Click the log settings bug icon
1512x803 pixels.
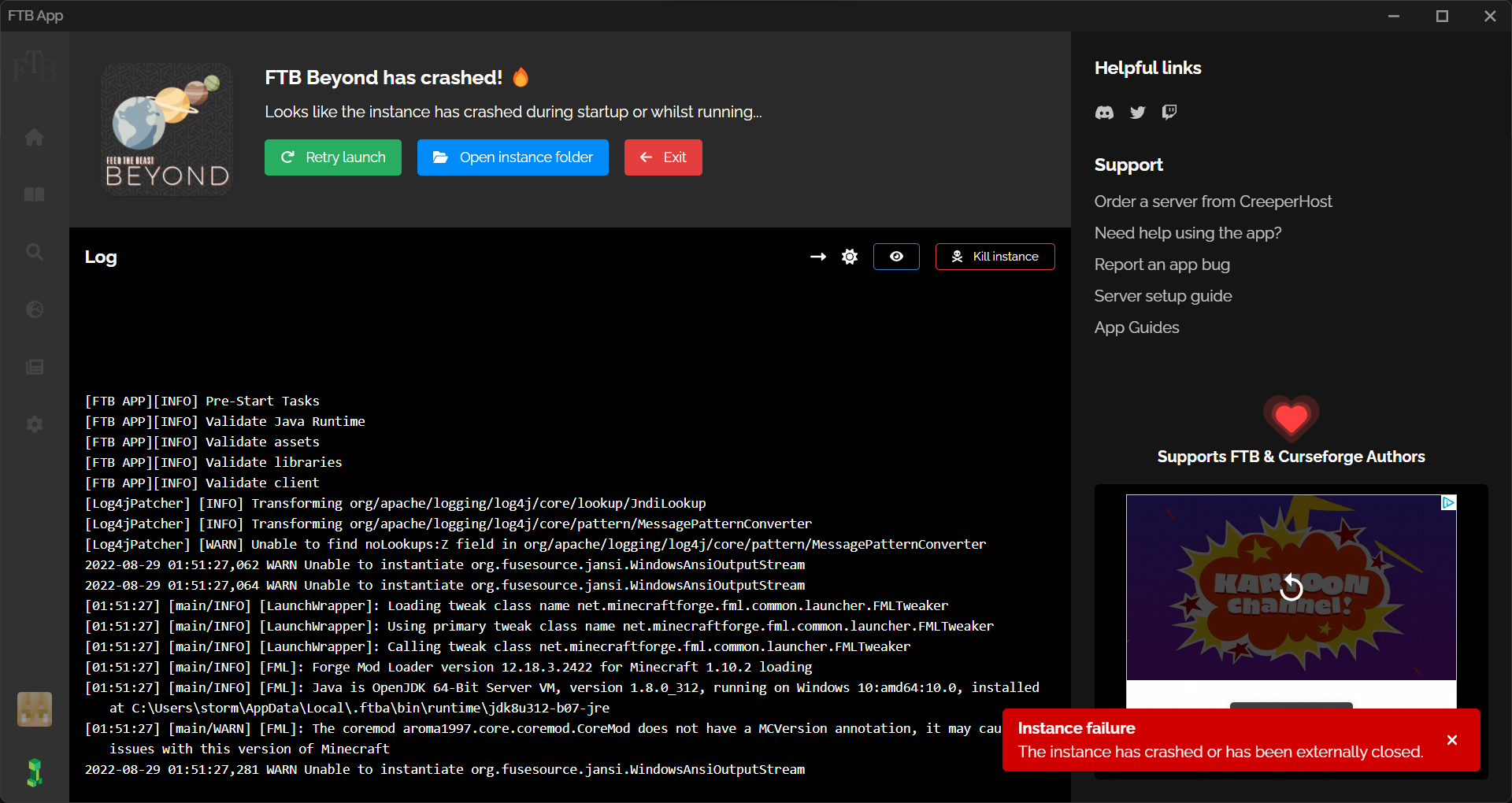coord(850,257)
